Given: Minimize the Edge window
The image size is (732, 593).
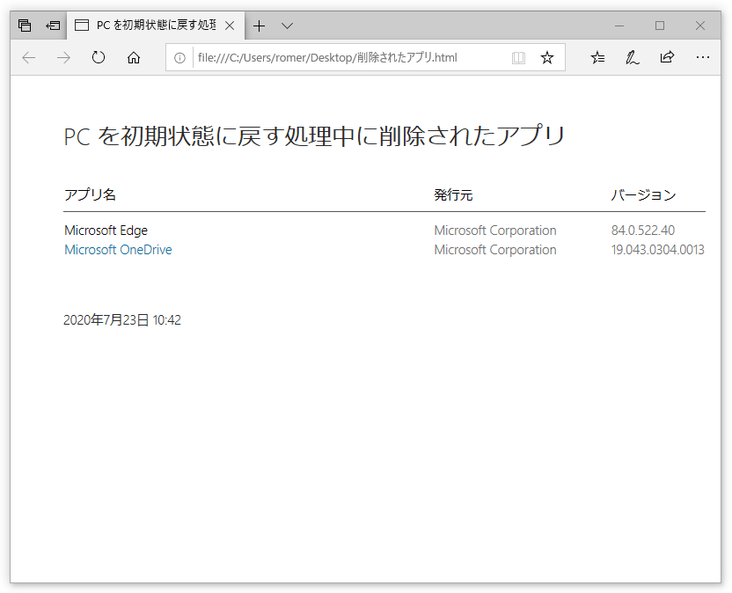Looking at the screenshot, I should [x=619, y=26].
